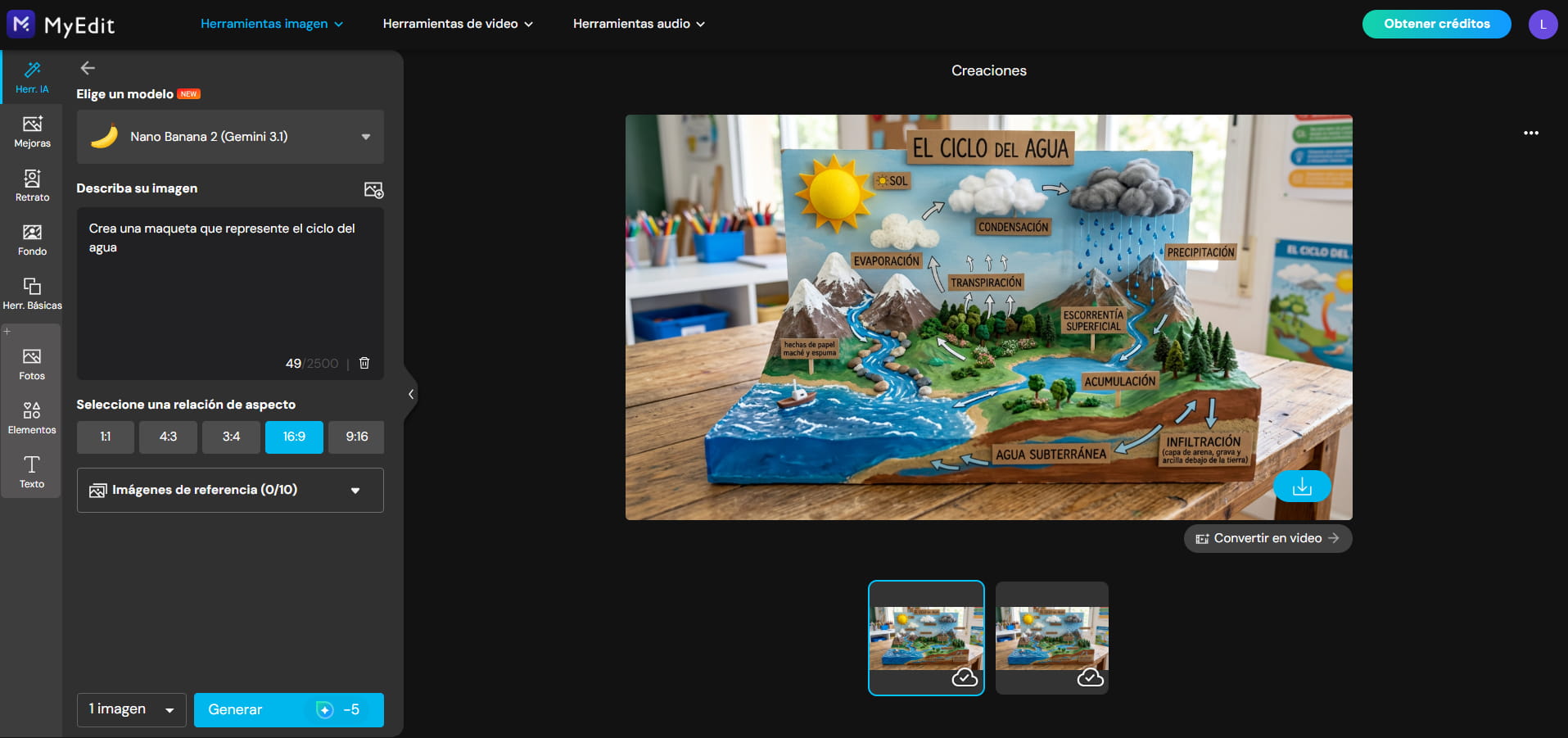This screenshot has height=738, width=1568.
Task: Select the 16:9 aspect ratio
Action: 294,437
